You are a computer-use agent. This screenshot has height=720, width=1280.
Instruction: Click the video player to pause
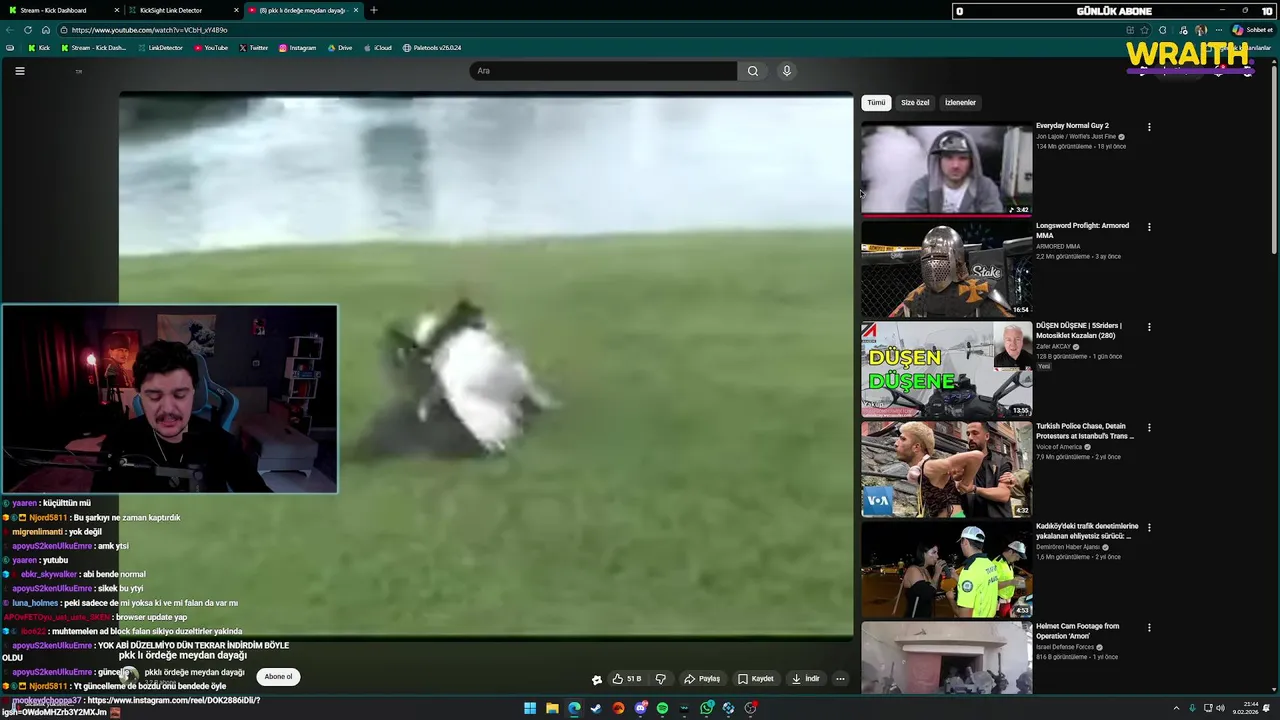[x=486, y=365]
